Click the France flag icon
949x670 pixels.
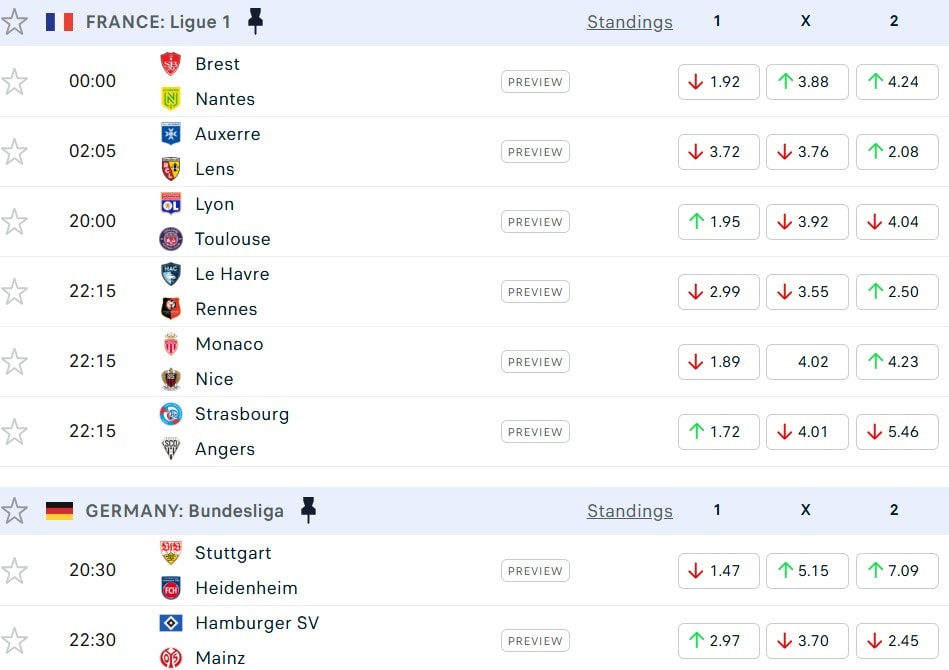pos(59,21)
